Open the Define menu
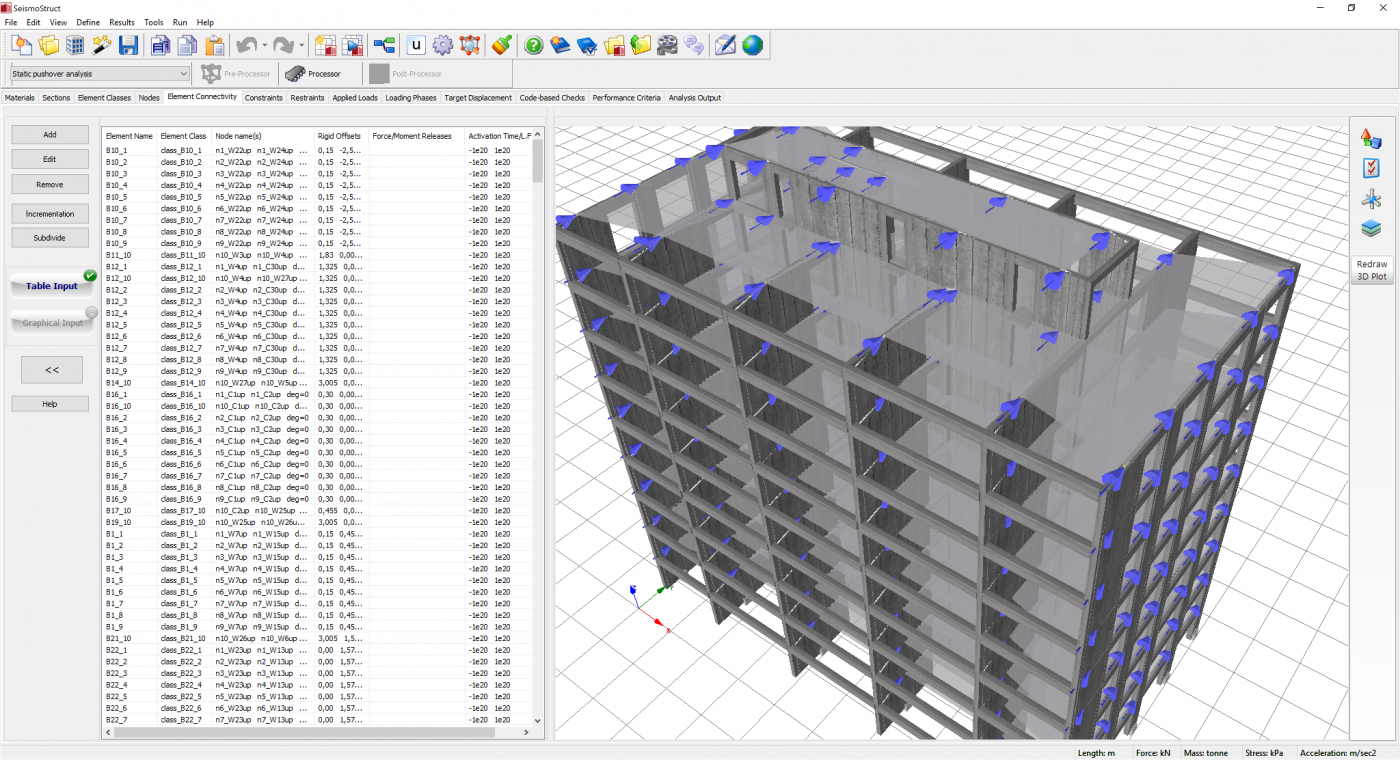The height and width of the screenshot is (760, 1400). 88,22
